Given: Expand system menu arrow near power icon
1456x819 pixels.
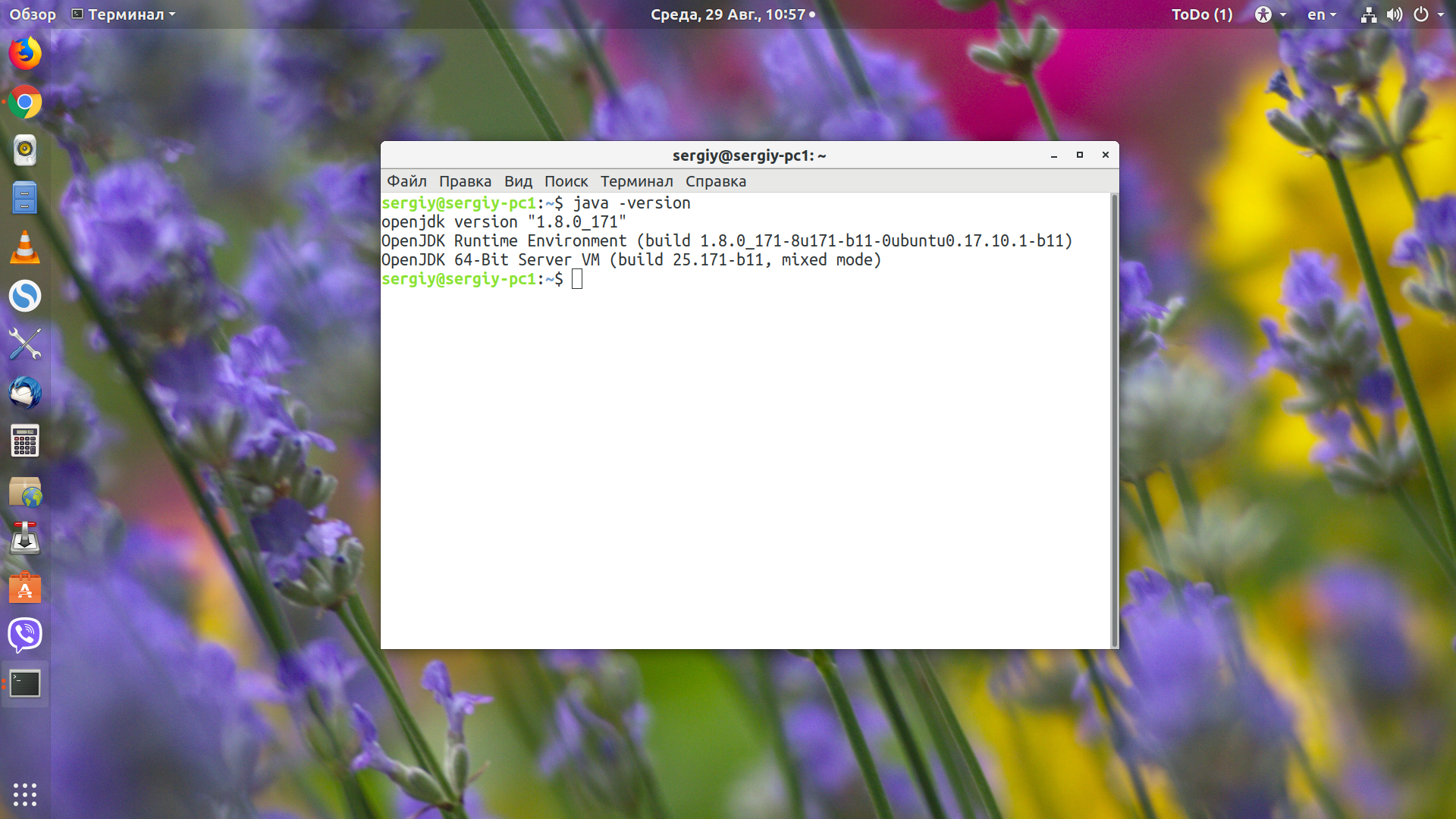Looking at the screenshot, I should tap(1441, 14).
